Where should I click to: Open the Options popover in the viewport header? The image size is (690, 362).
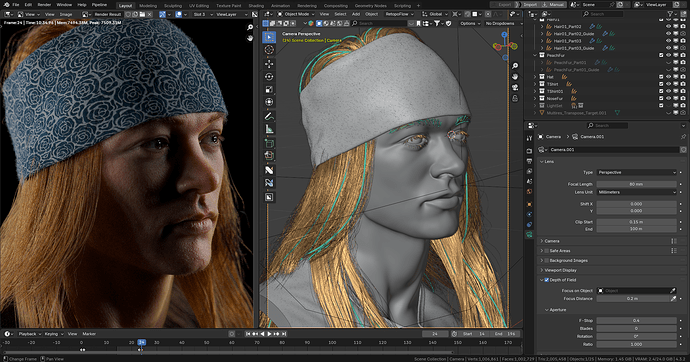(x=470, y=23)
